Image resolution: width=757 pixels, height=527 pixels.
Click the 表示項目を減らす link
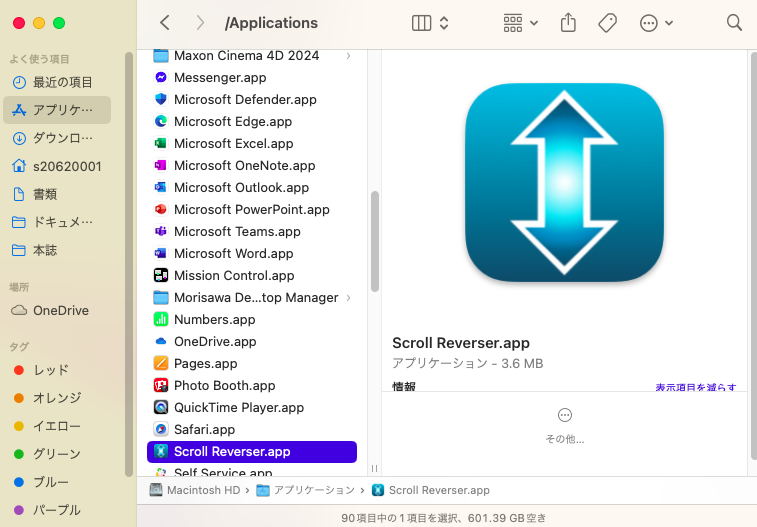coord(696,387)
